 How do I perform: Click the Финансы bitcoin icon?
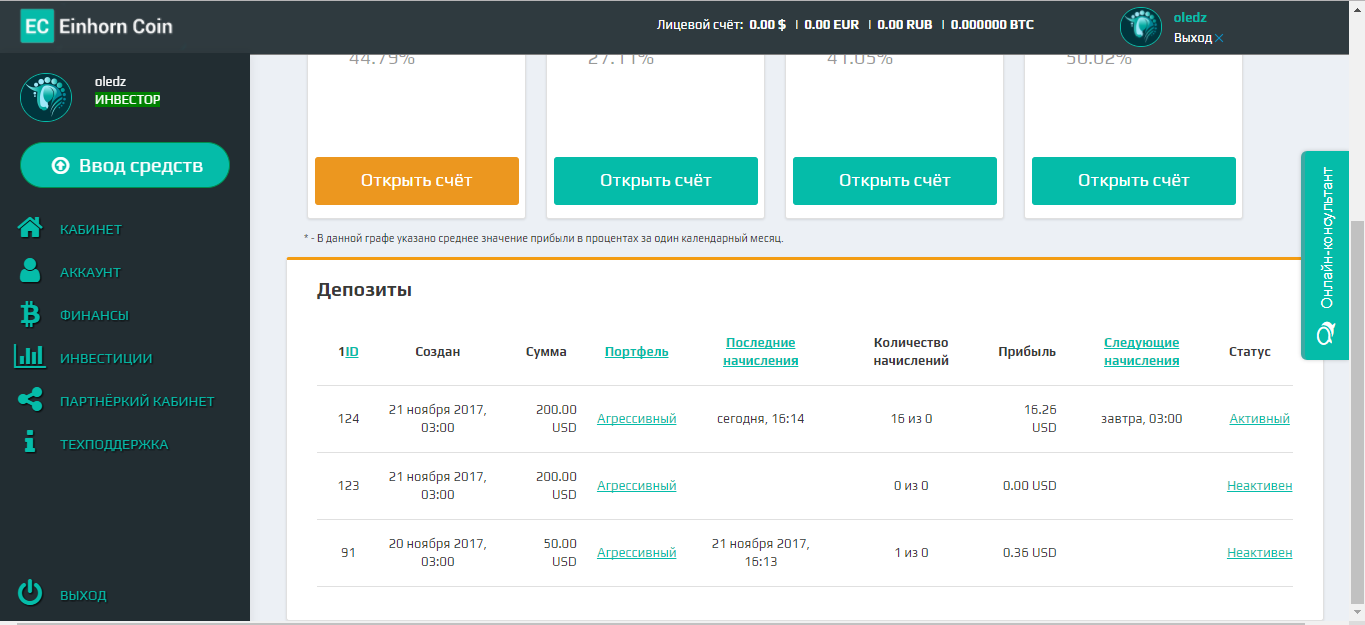click(x=30, y=315)
